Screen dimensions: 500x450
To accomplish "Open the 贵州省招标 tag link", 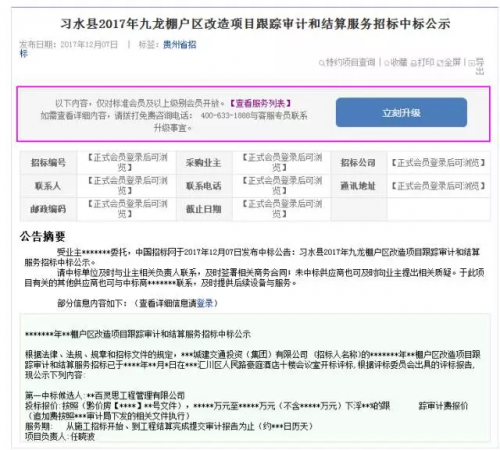I will pyautogui.click(x=179, y=45).
